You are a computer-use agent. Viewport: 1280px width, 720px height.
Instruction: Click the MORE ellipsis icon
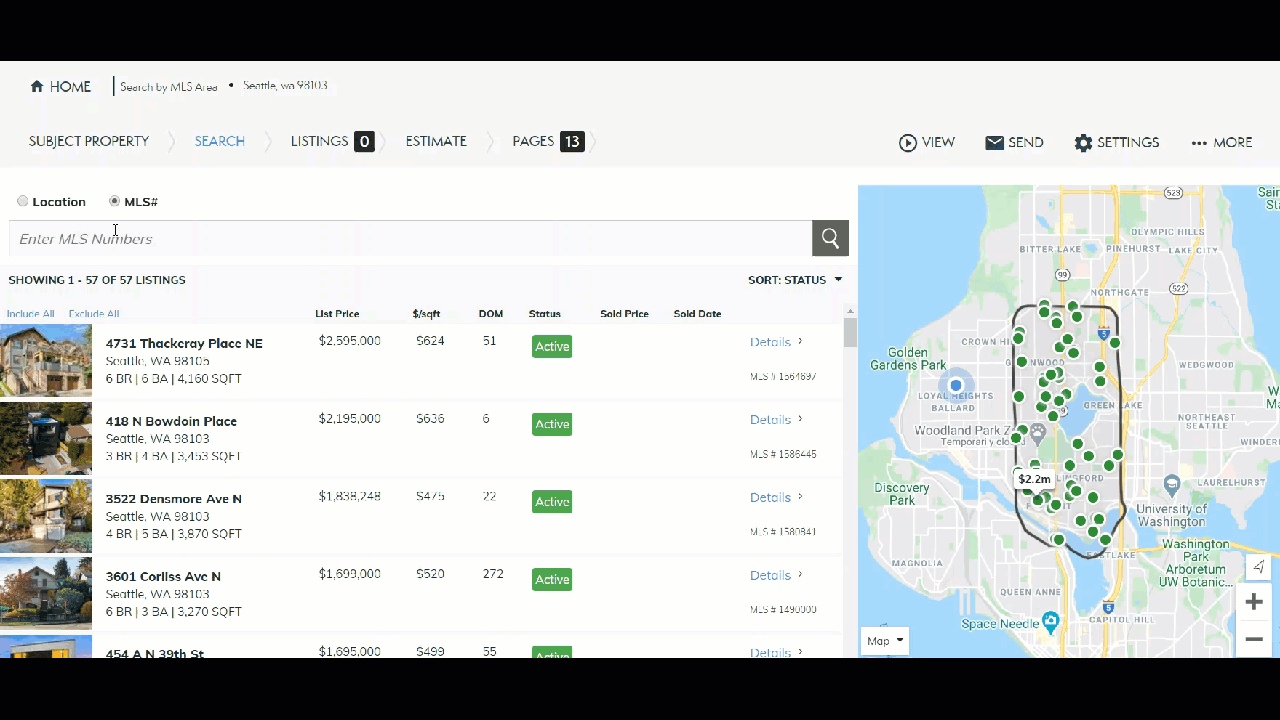pos(1198,142)
